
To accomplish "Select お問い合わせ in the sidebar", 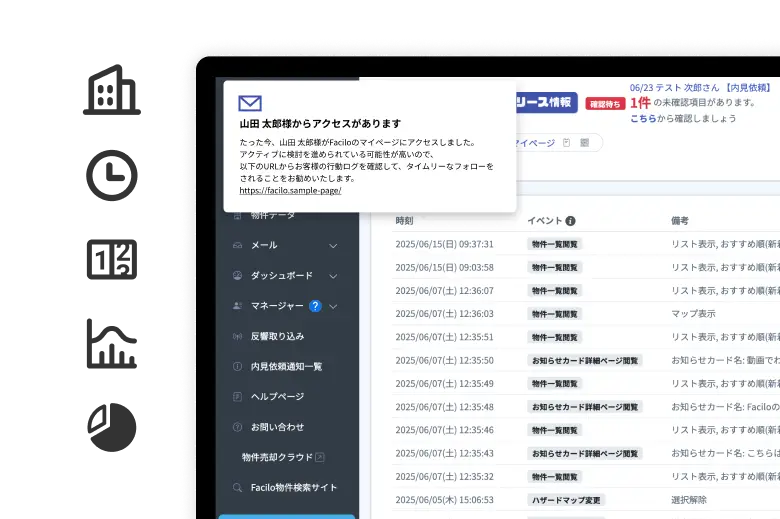I will 277,427.
